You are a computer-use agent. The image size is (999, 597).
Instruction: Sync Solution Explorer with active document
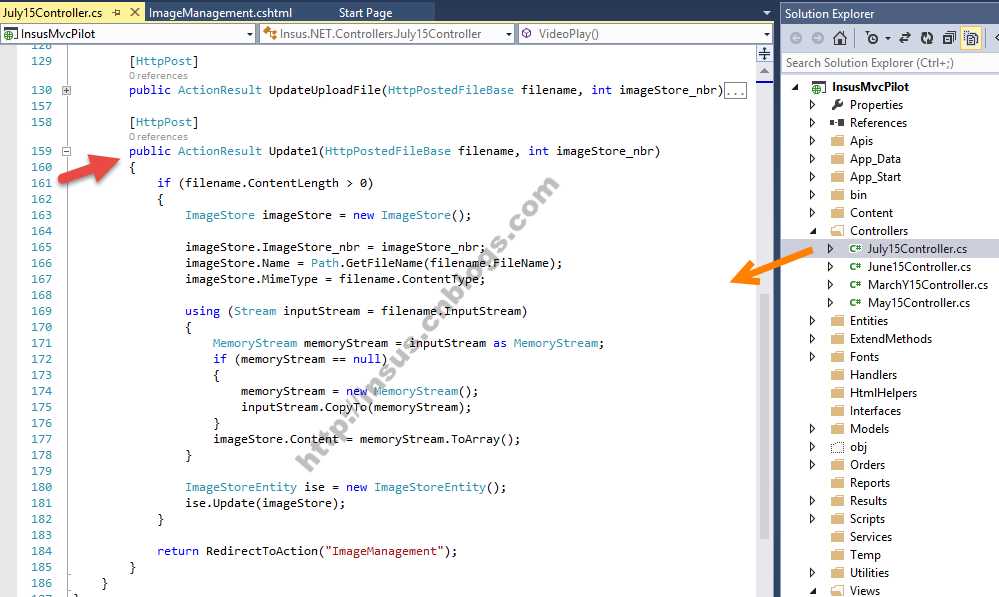[x=905, y=38]
